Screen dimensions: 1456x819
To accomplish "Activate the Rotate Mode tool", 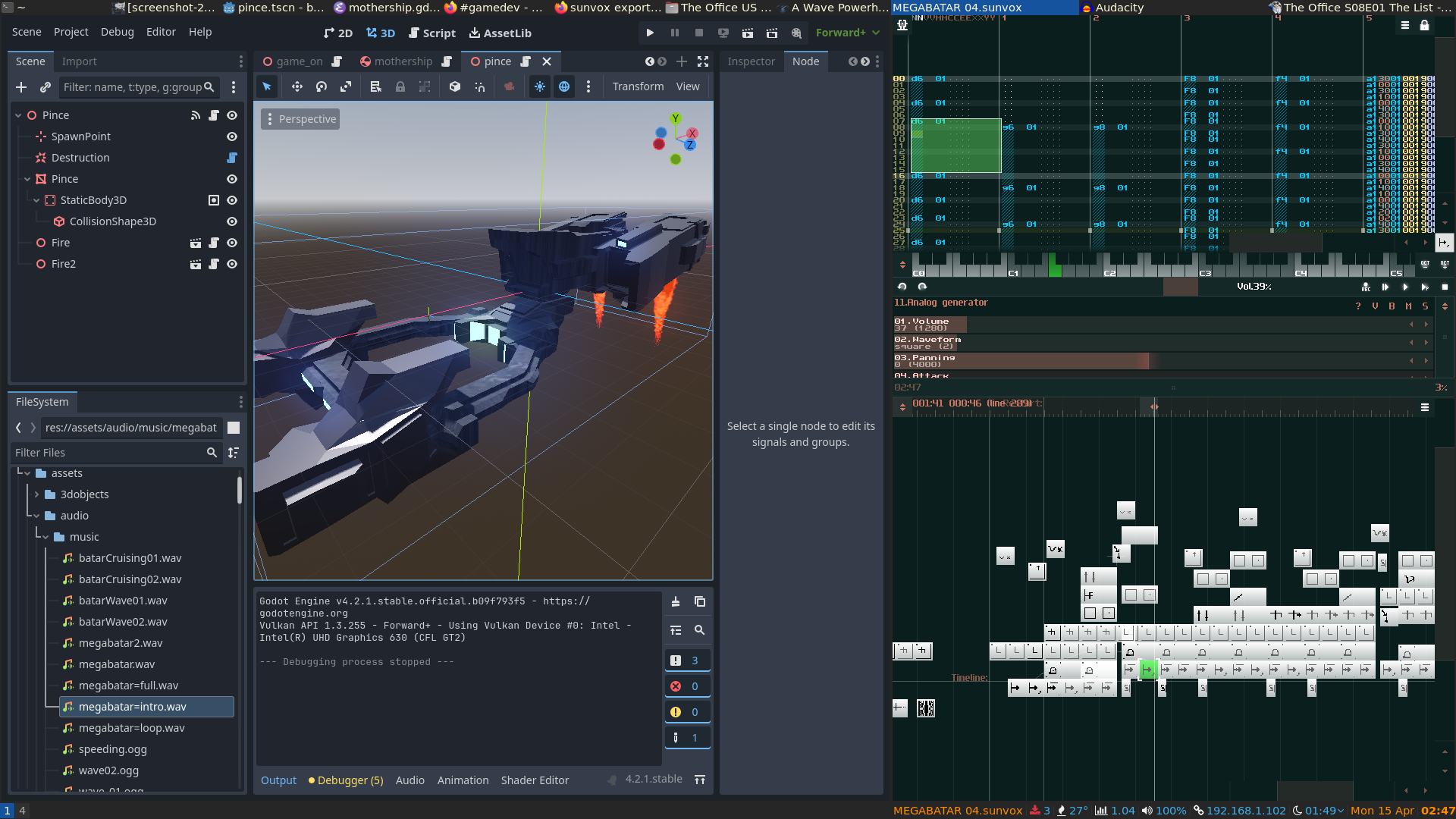I will 322,86.
